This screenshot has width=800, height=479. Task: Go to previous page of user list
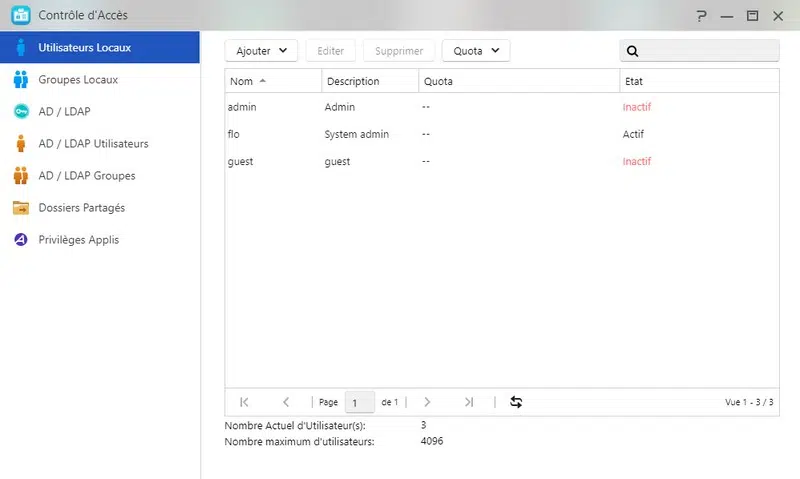[x=286, y=402]
